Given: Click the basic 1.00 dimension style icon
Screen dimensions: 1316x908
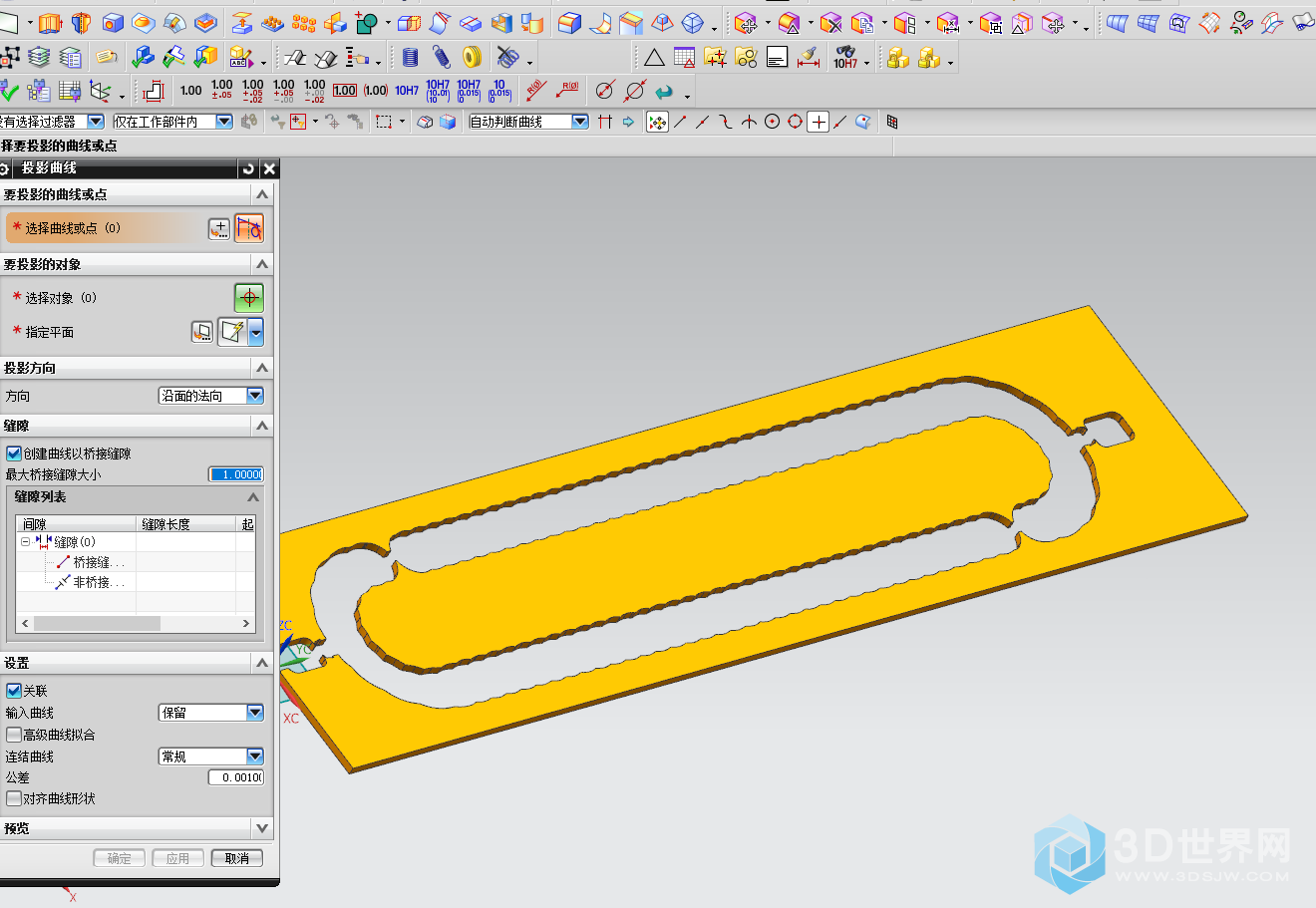Looking at the screenshot, I should (x=191, y=91).
